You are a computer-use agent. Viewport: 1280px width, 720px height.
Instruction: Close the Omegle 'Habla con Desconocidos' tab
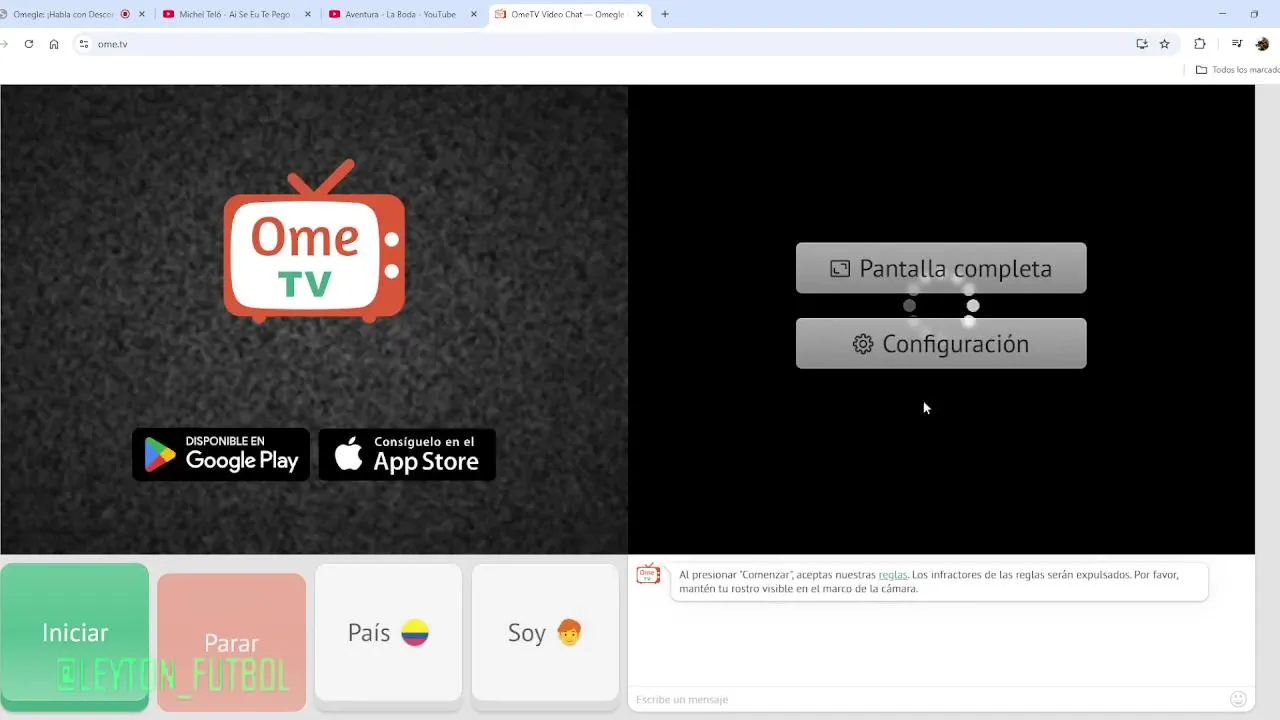click(141, 14)
